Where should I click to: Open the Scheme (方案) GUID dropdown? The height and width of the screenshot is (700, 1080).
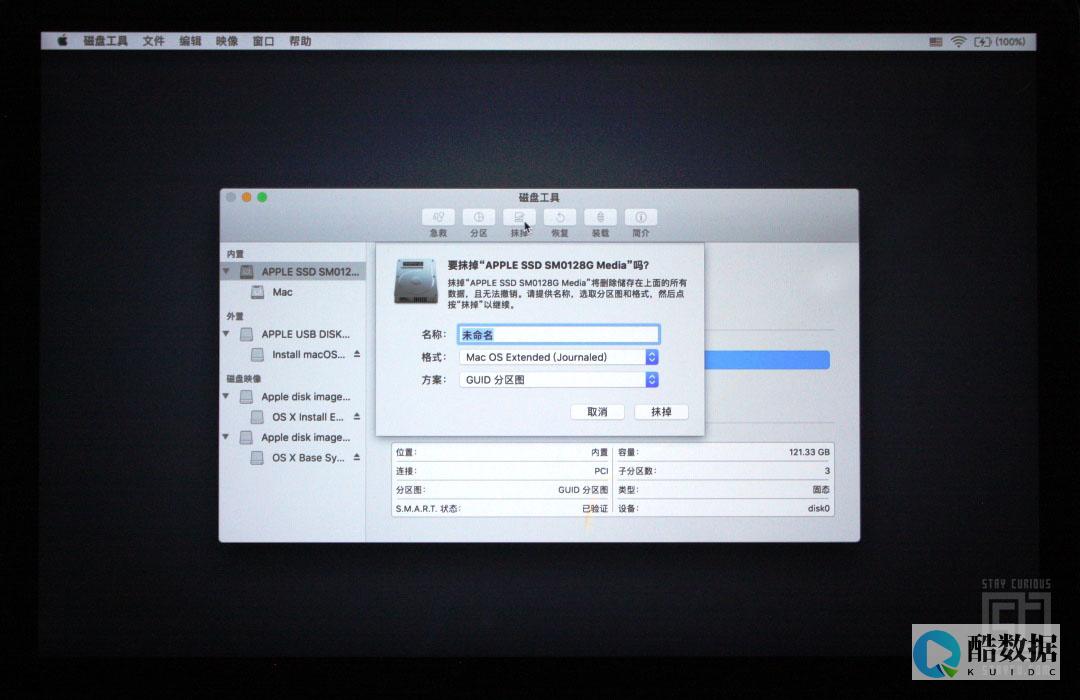(559, 380)
